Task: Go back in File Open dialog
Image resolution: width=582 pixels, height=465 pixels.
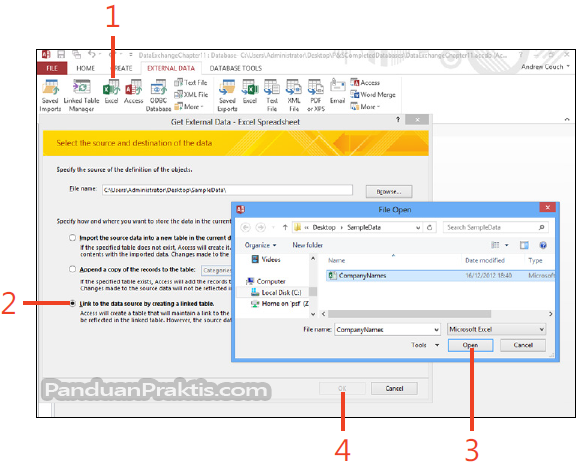Action: point(245,227)
